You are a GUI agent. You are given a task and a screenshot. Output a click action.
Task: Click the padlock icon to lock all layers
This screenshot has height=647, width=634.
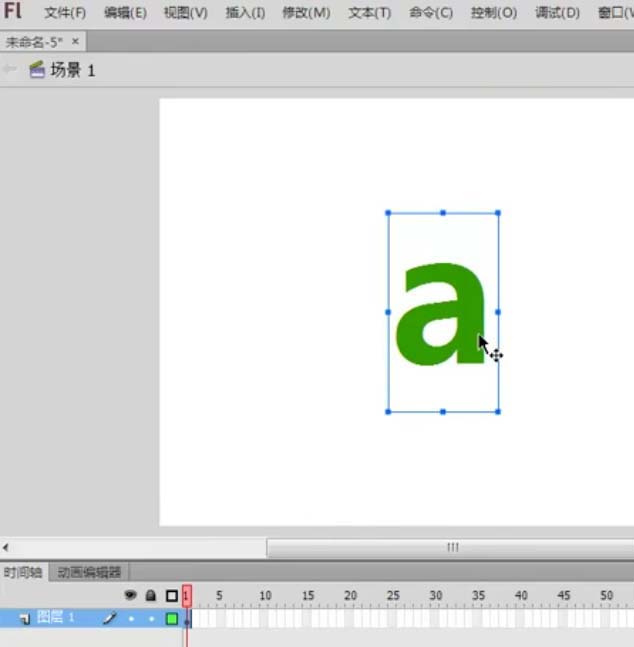[150, 595]
